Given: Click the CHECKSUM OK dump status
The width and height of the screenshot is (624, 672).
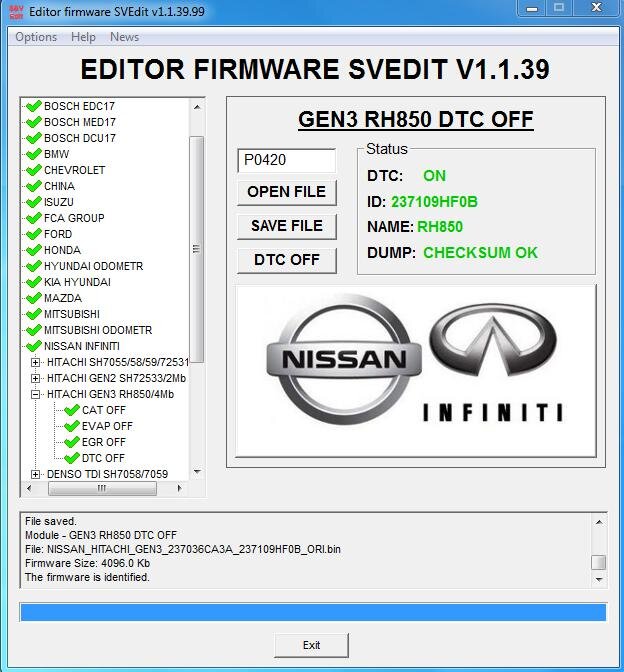Looking at the screenshot, I should [x=480, y=252].
